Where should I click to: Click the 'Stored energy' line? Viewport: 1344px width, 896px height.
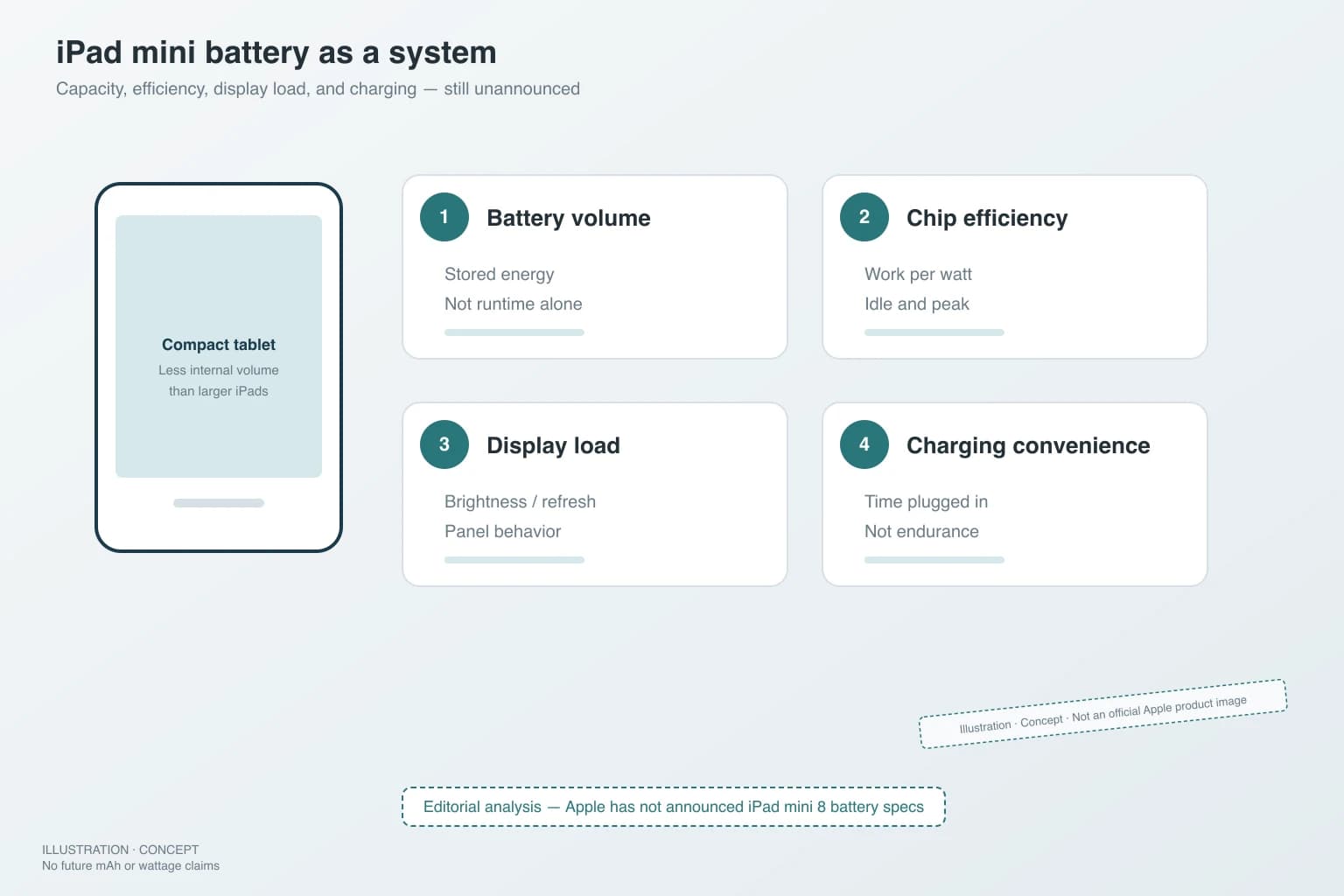[x=500, y=274]
